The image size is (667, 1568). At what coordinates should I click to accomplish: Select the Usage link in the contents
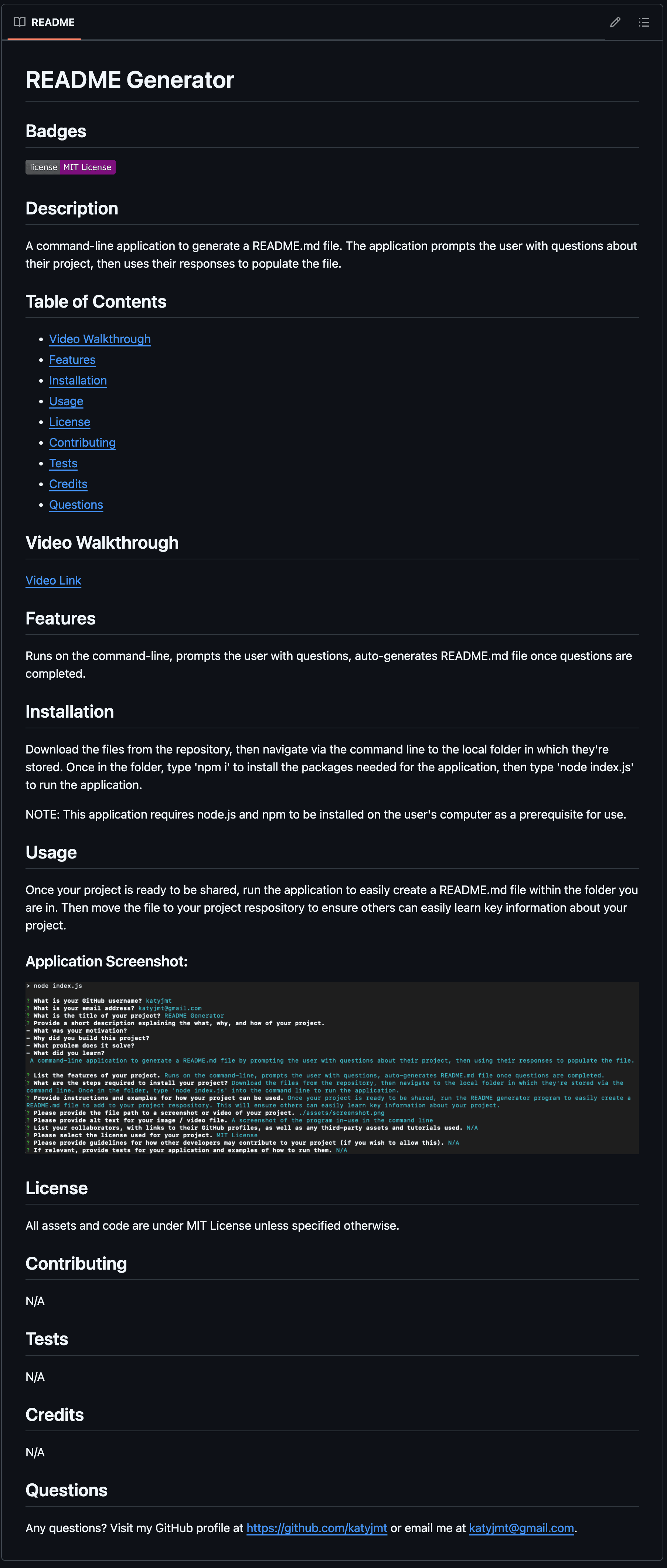pyautogui.click(x=66, y=401)
